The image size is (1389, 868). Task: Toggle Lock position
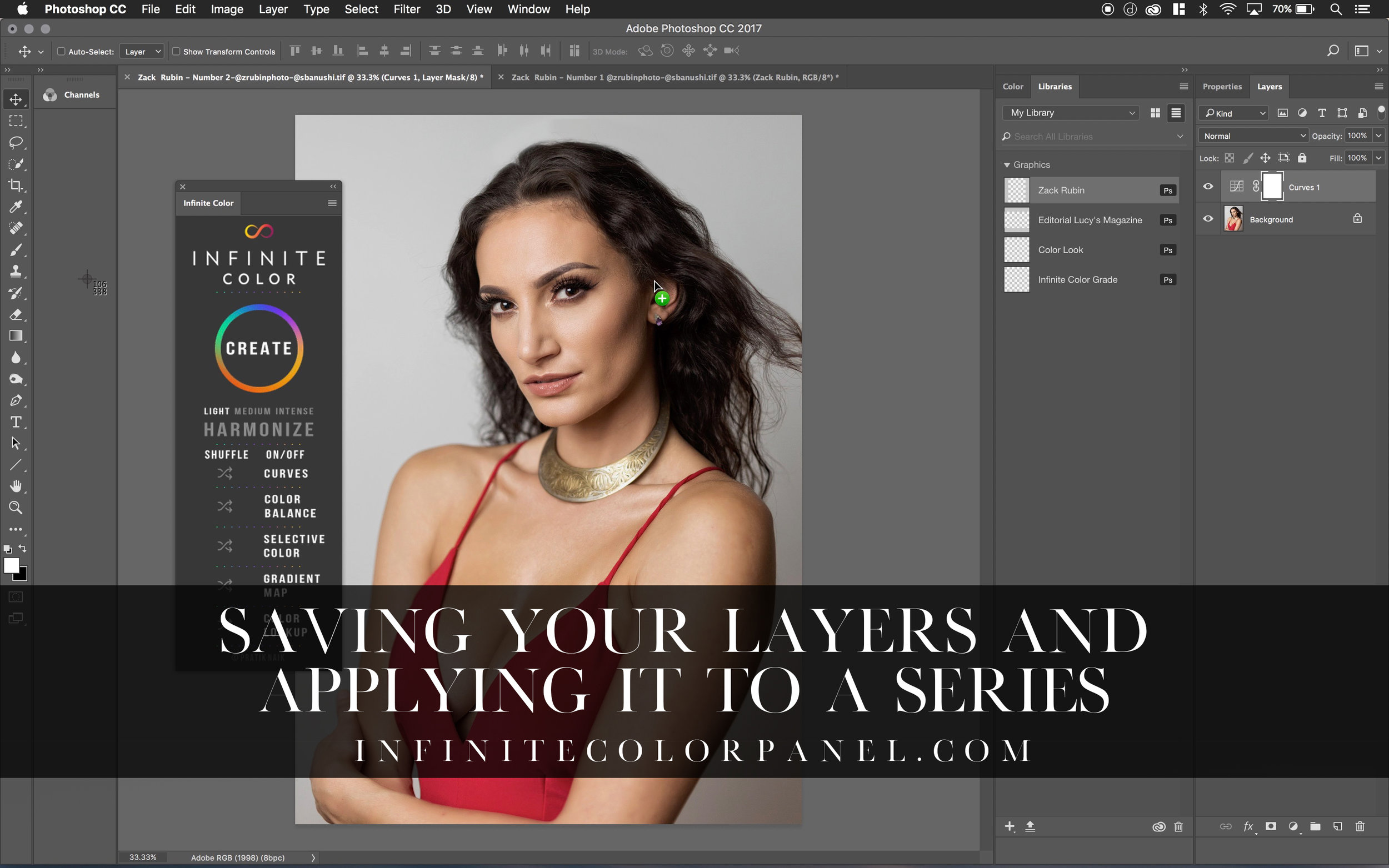[1266, 158]
